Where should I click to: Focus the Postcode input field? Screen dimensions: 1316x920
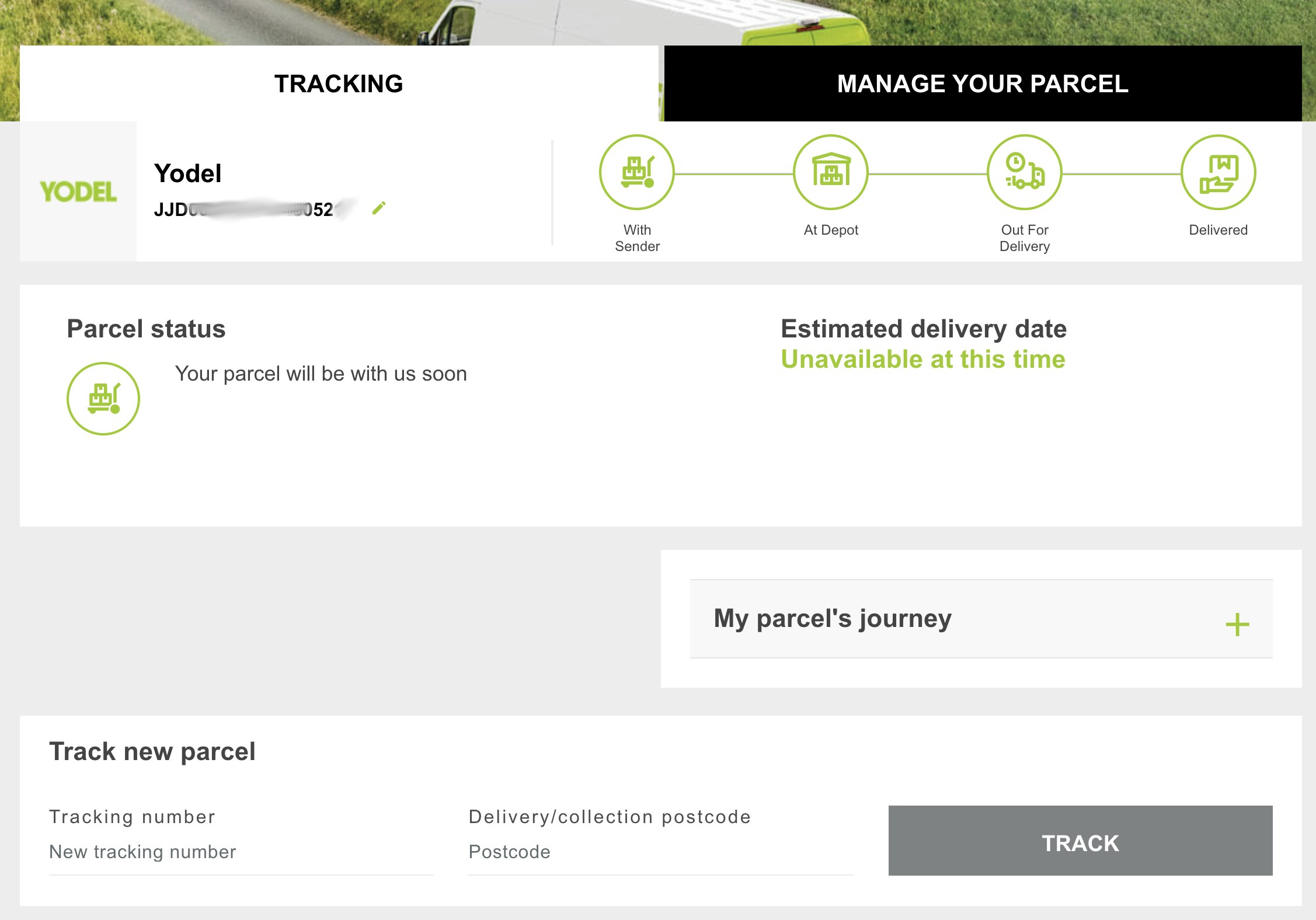tap(660, 852)
